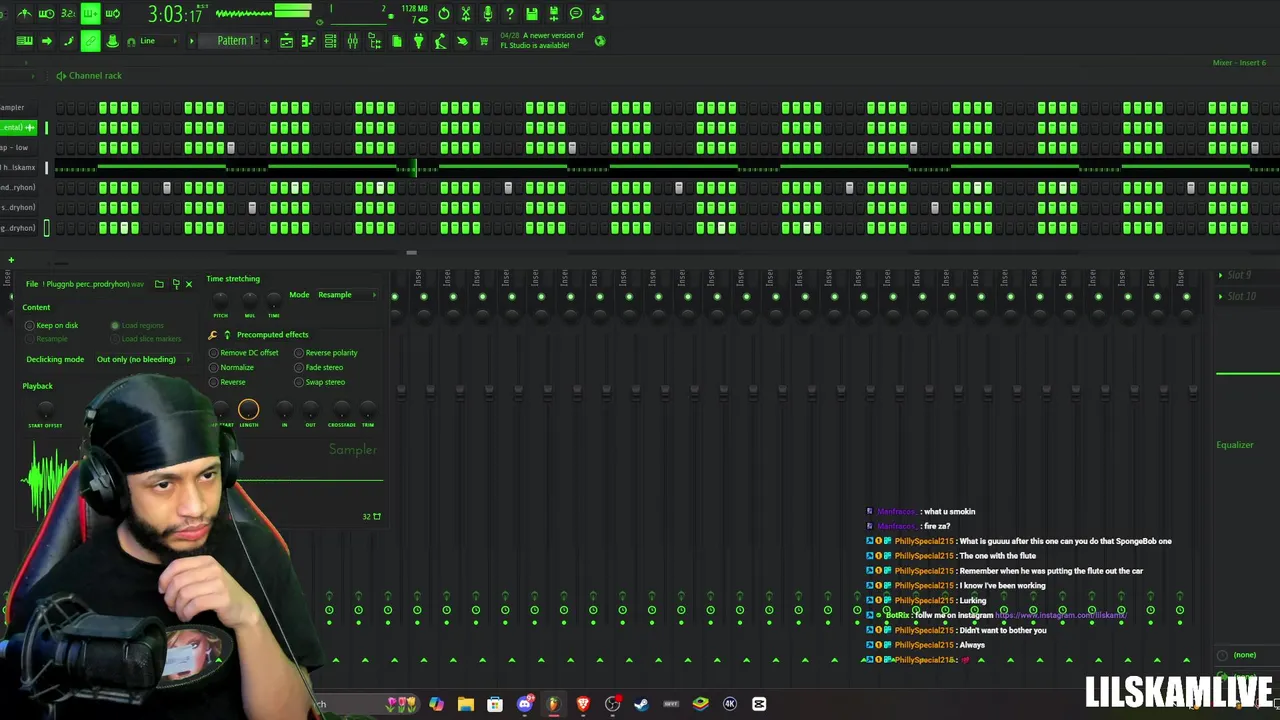Open the speech bubble project info icon

(x=576, y=14)
